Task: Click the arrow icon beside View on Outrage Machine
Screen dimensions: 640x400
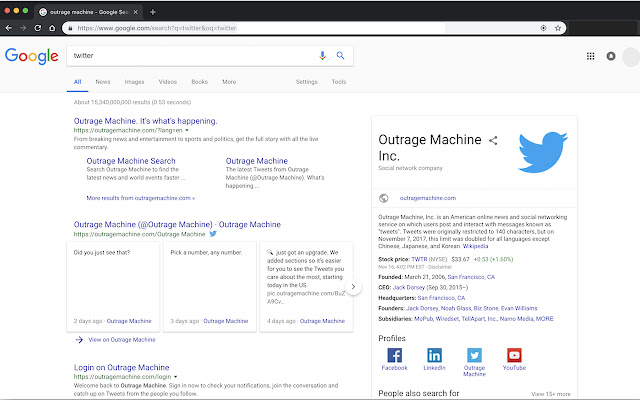Action: [x=79, y=340]
